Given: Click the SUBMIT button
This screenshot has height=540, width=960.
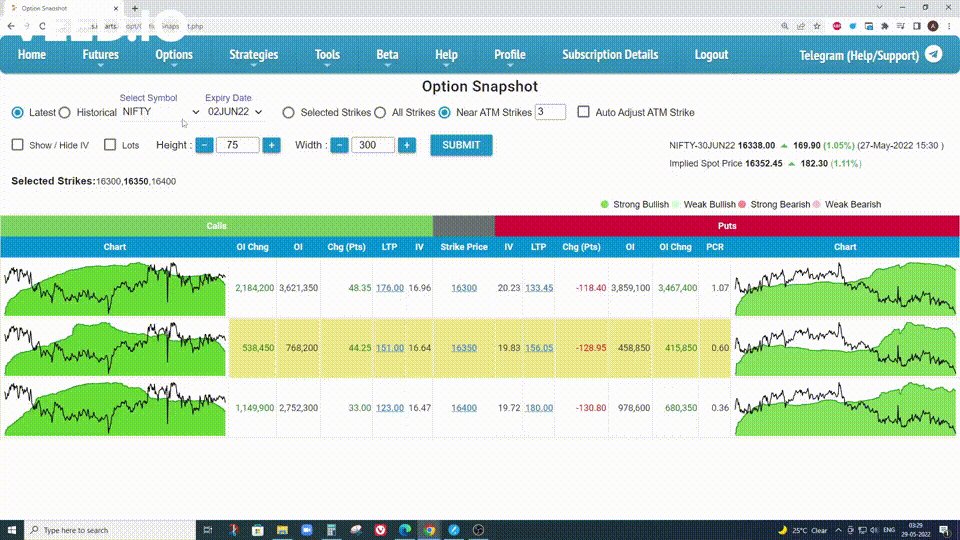Looking at the screenshot, I should click(x=461, y=145).
